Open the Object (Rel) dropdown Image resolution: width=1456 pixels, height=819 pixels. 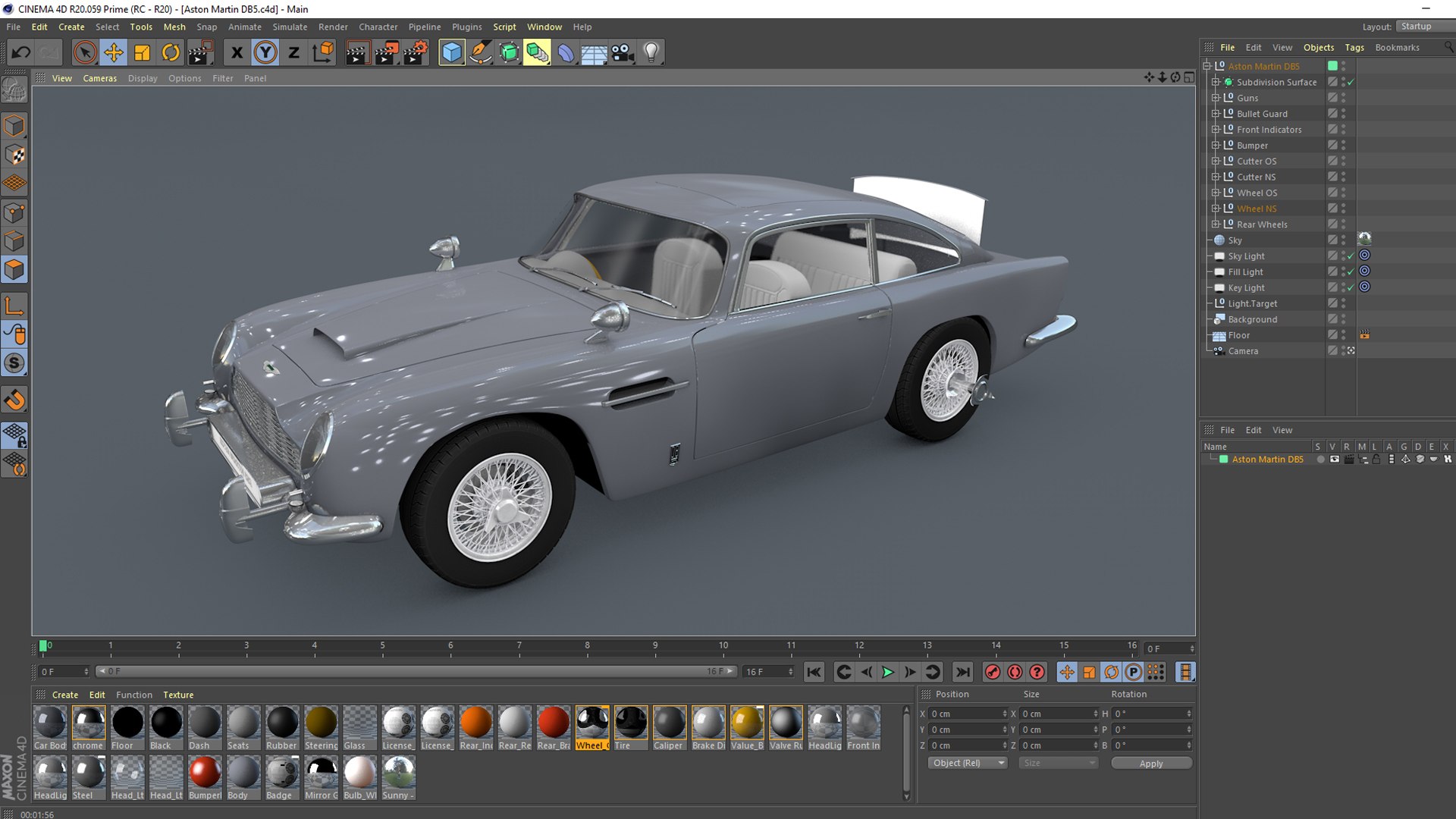(967, 763)
